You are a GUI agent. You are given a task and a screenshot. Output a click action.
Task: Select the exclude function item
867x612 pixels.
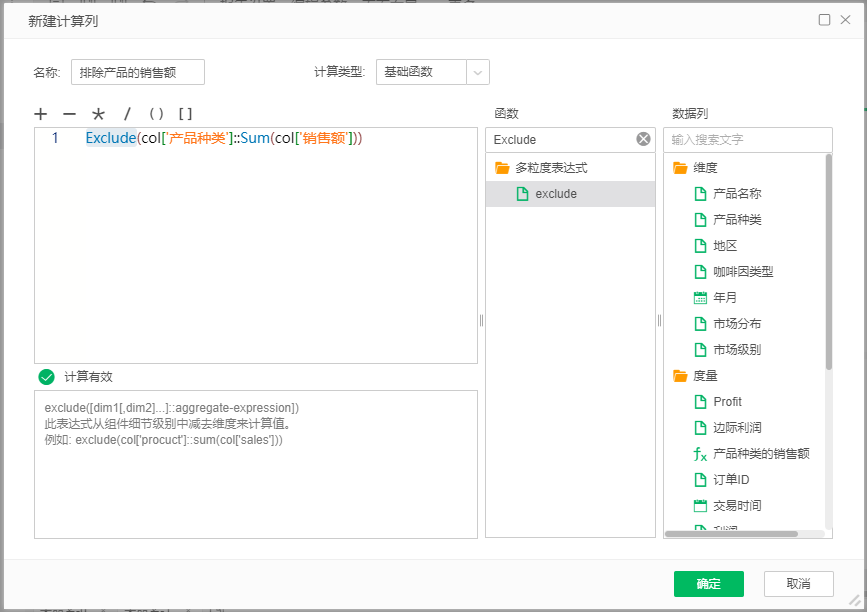pos(555,194)
